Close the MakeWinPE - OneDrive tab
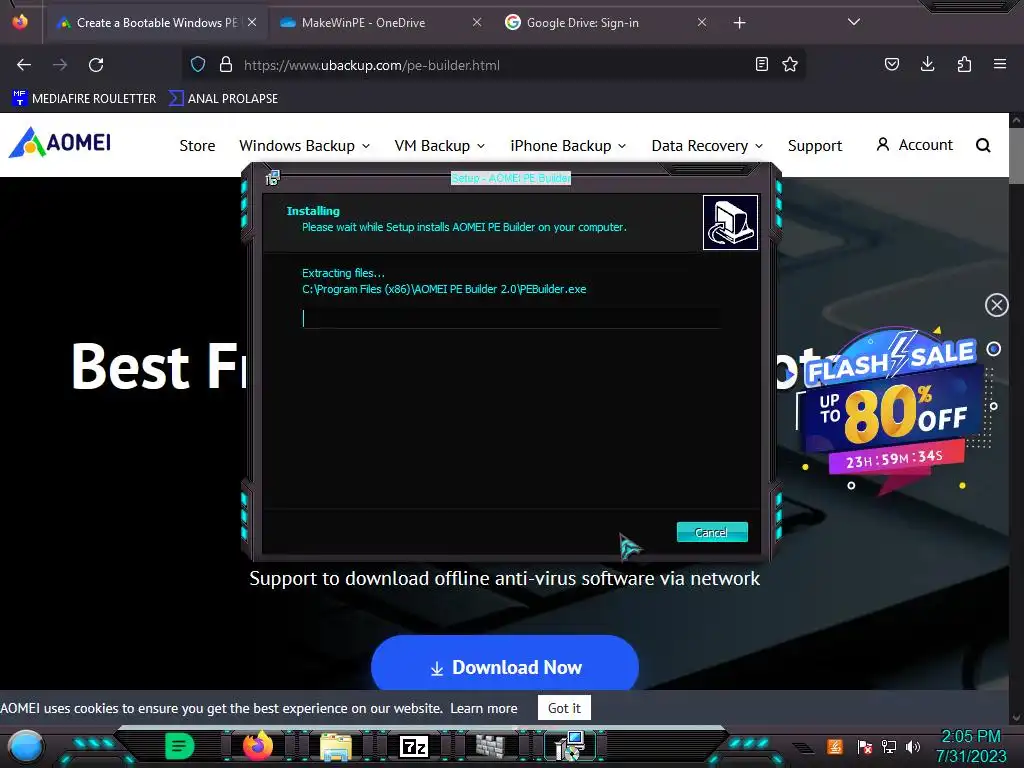The height and width of the screenshot is (768, 1024). tap(477, 22)
